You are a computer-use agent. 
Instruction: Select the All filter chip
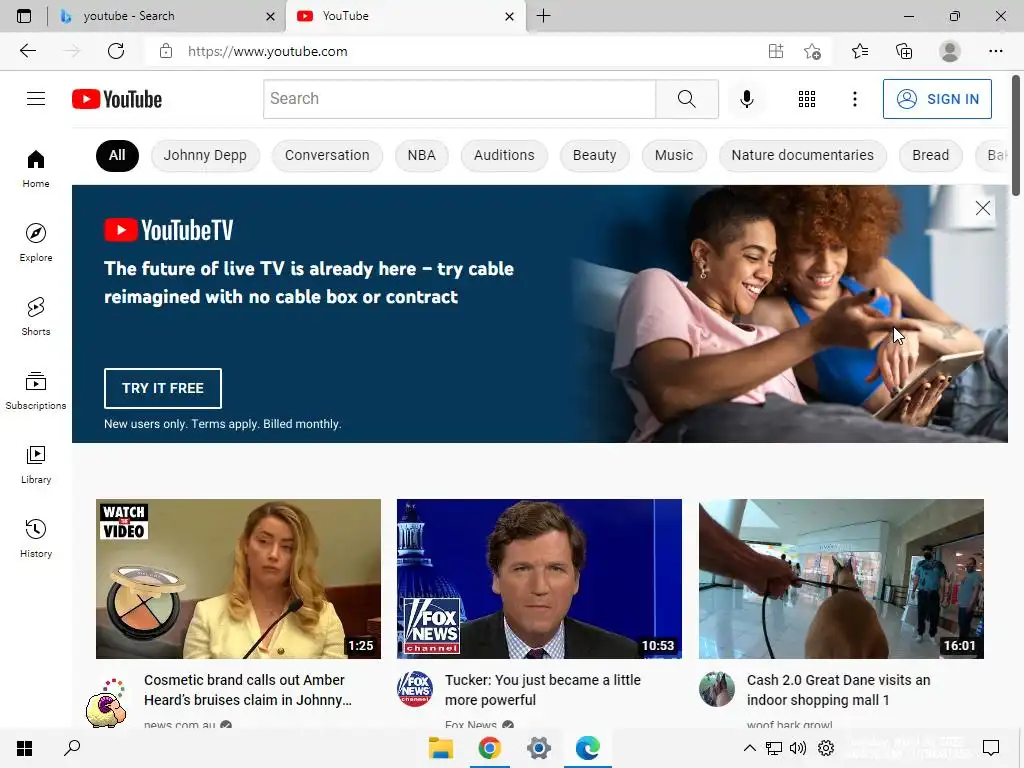click(x=117, y=155)
